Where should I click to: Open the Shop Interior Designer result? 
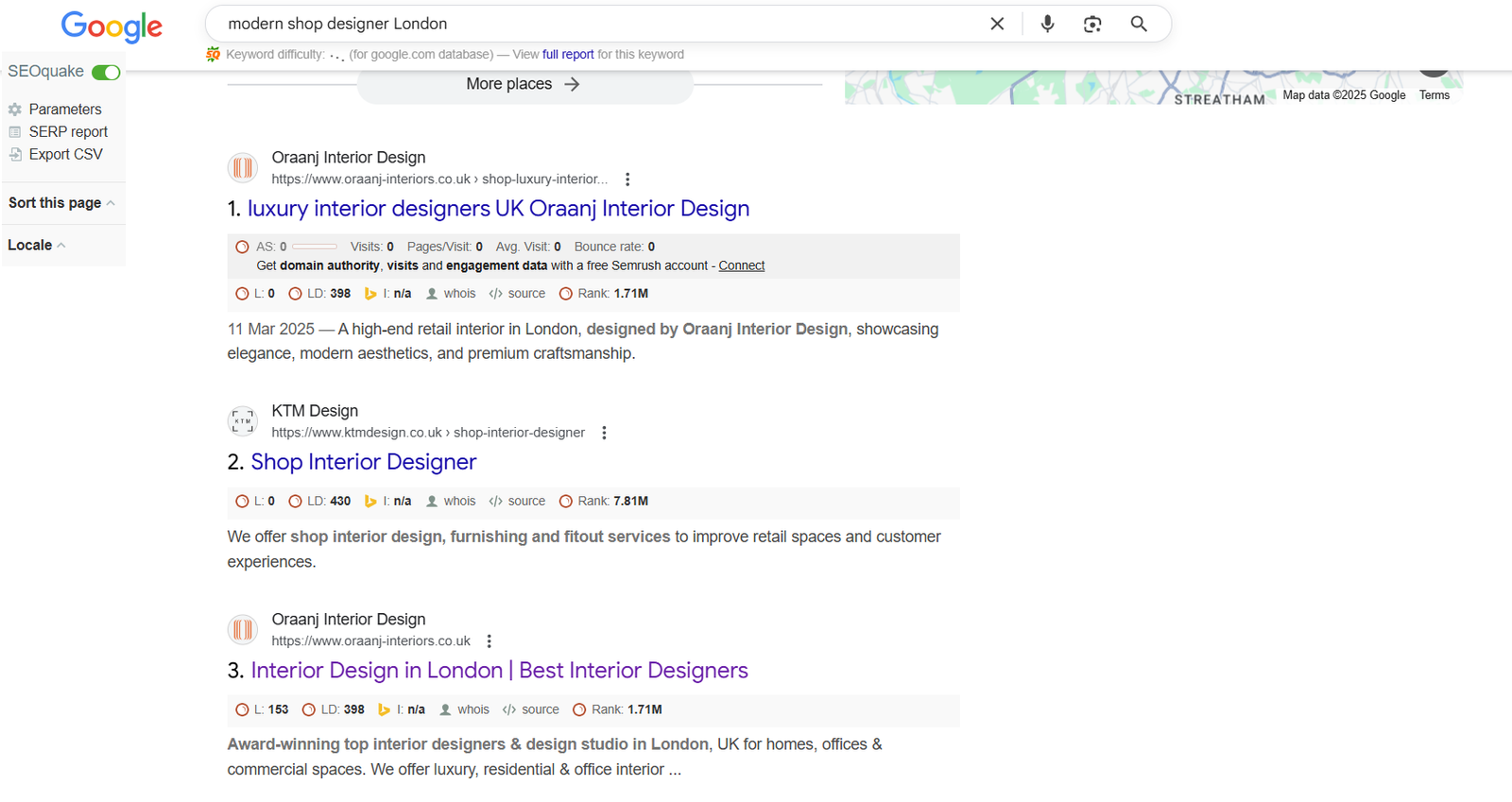[363, 462]
